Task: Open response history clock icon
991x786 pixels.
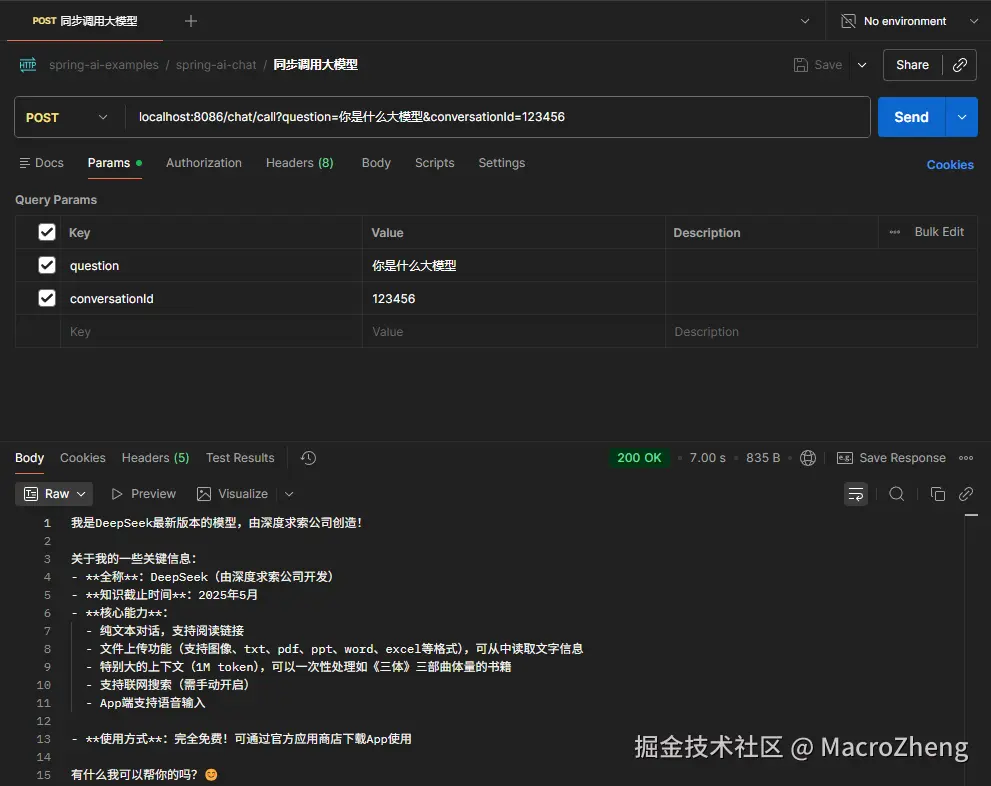Action: click(308, 458)
